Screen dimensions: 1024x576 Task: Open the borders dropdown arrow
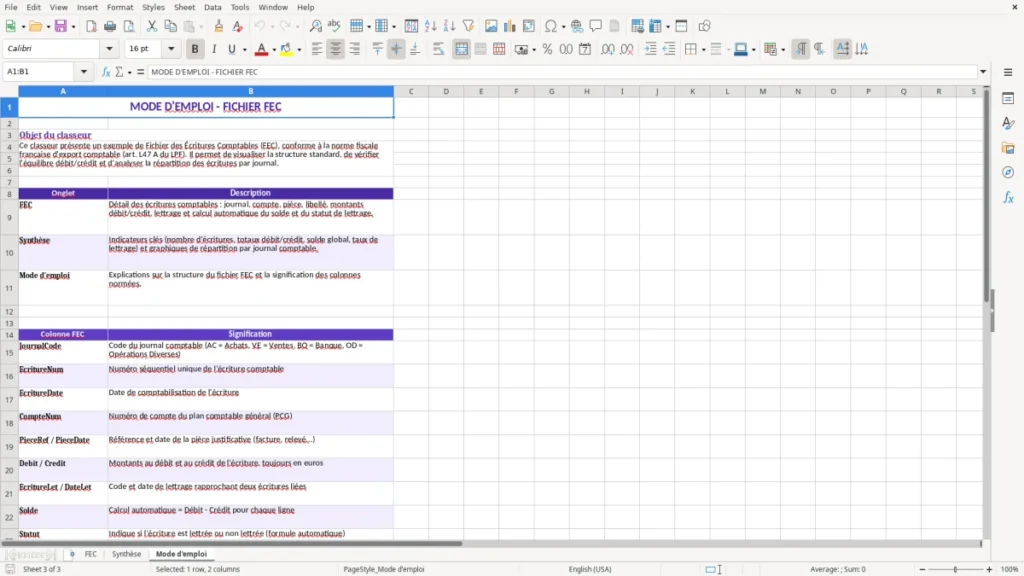click(703, 50)
